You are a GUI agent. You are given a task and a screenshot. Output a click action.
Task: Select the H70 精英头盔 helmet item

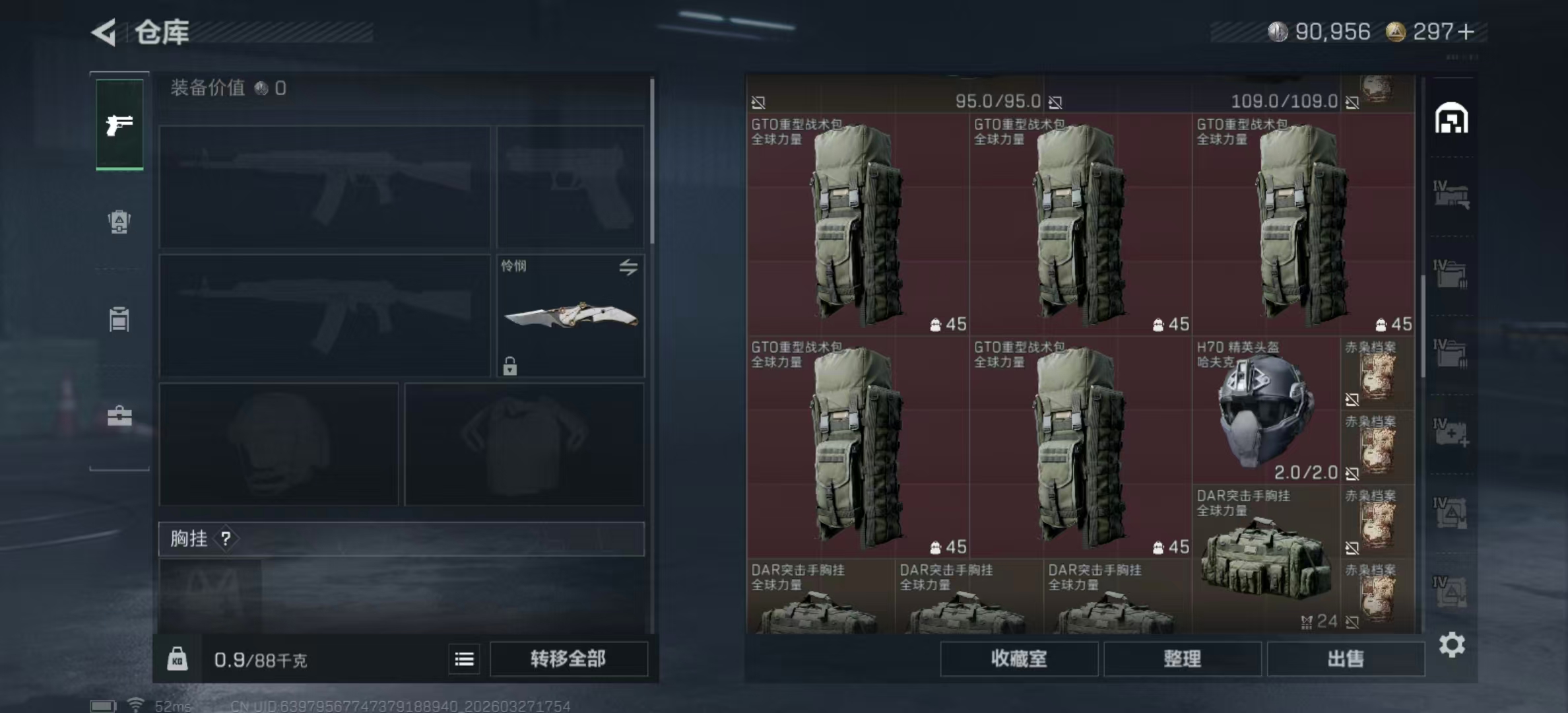pos(1266,411)
